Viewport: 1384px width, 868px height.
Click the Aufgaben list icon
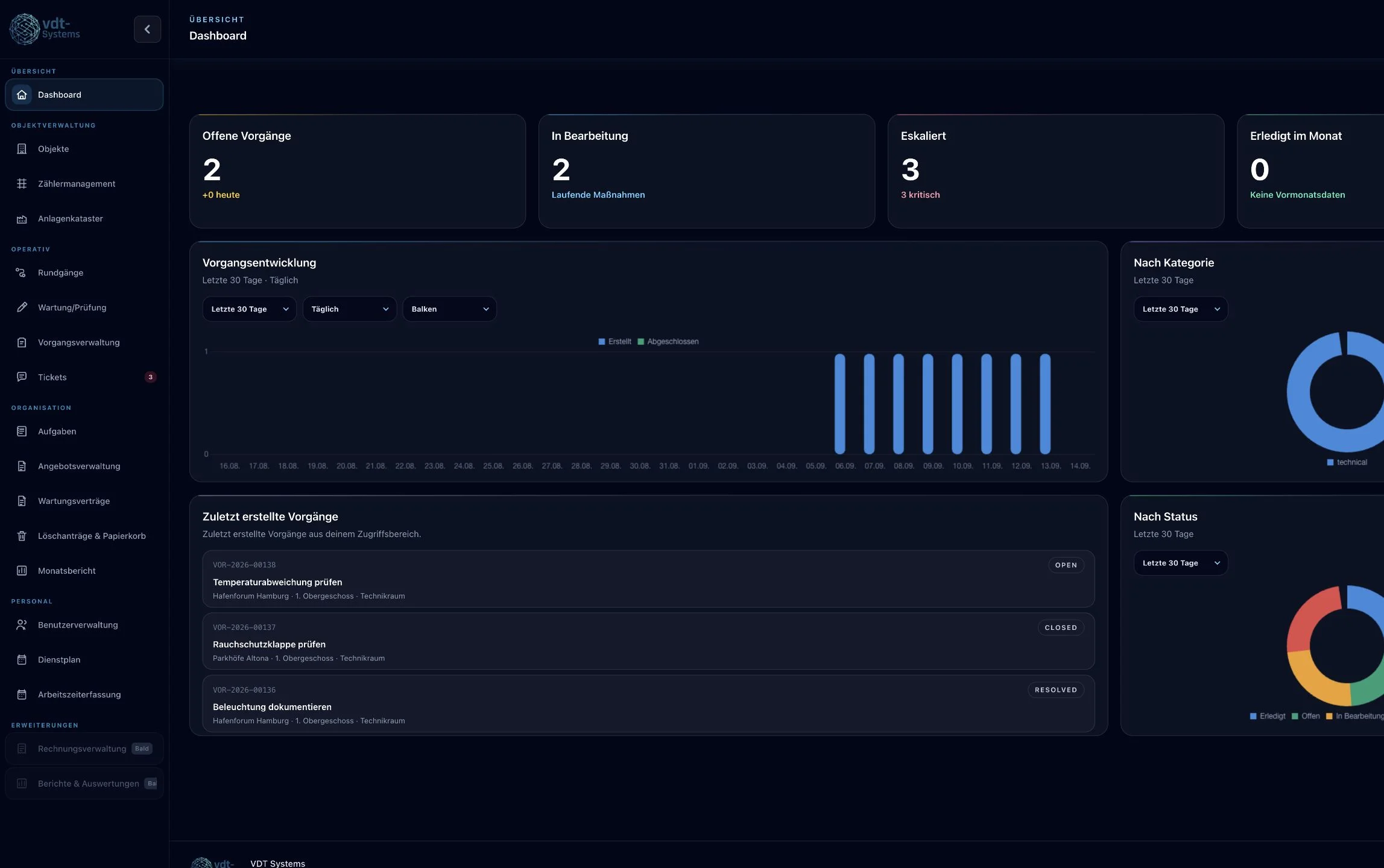pyautogui.click(x=22, y=432)
